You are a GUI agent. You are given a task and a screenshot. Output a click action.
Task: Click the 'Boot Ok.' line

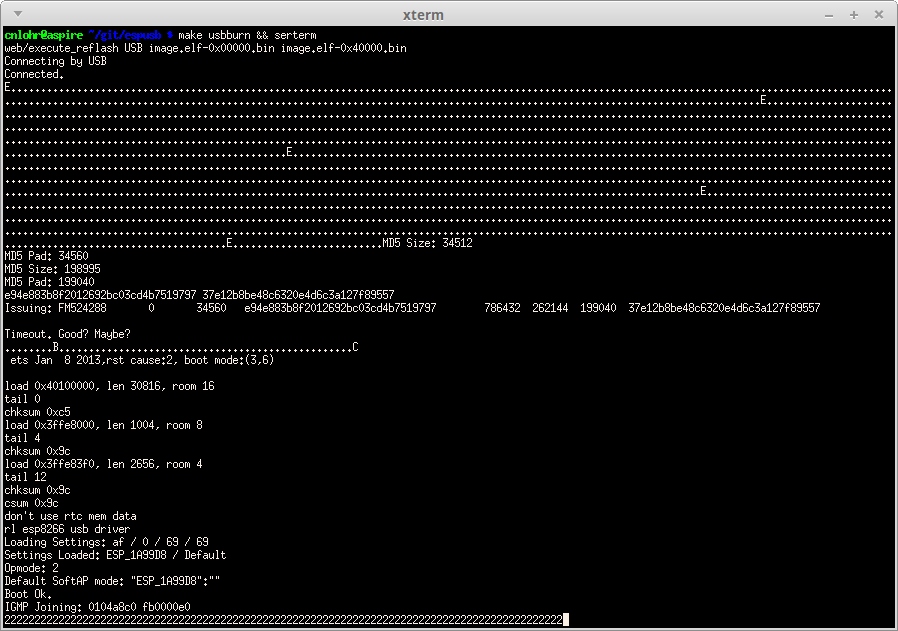click(x=28, y=594)
